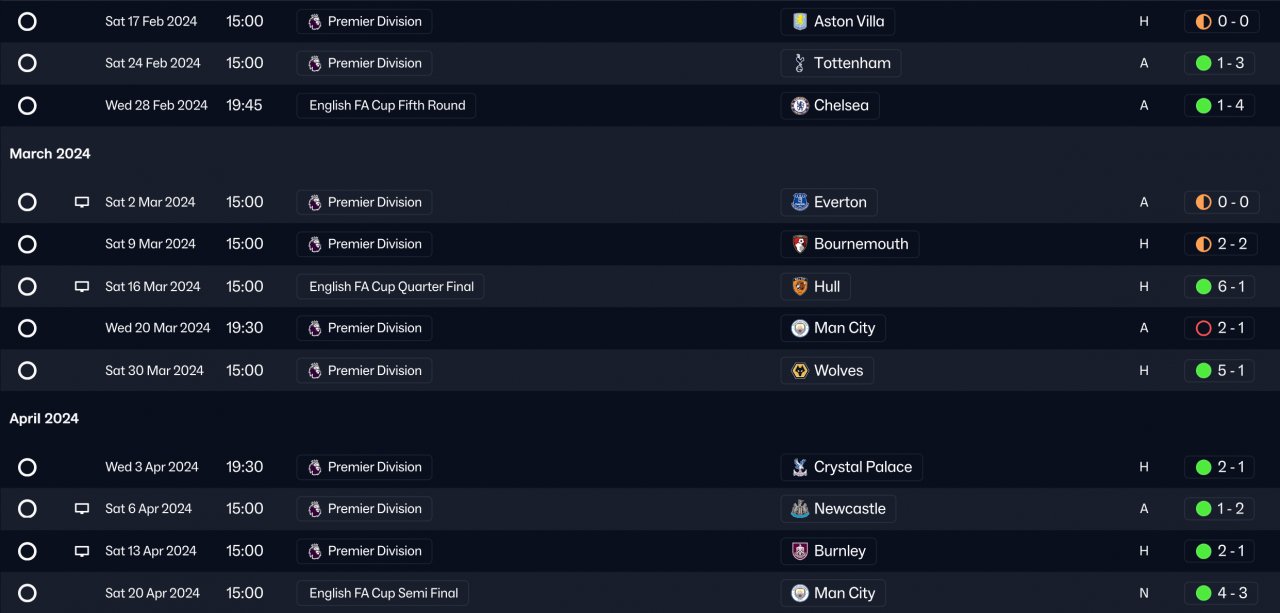Click the Tottenham club crest
The height and width of the screenshot is (613, 1280).
(x=800, y=63)
